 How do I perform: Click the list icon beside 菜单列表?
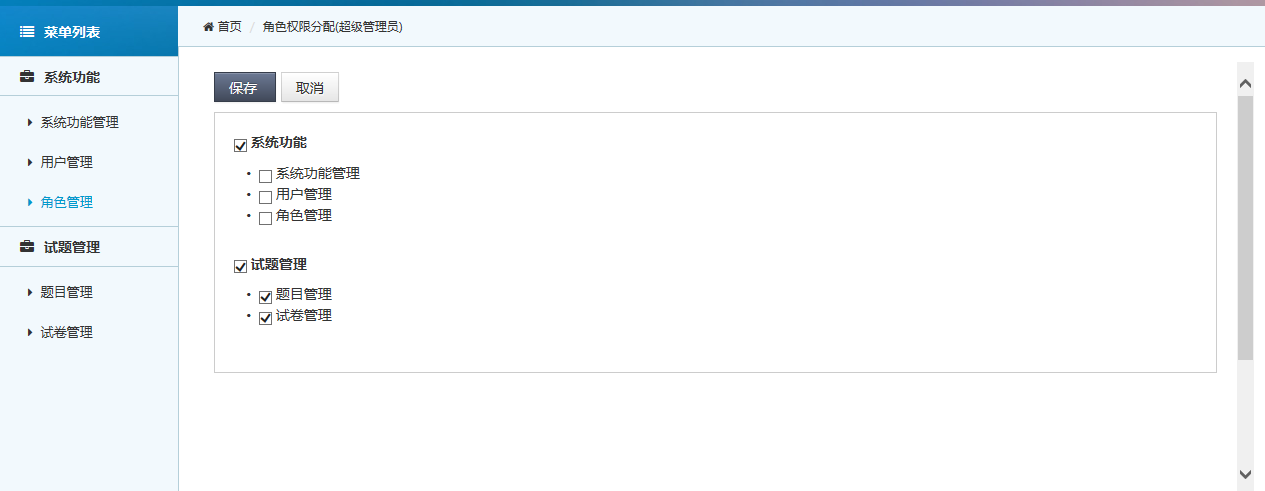28,32
